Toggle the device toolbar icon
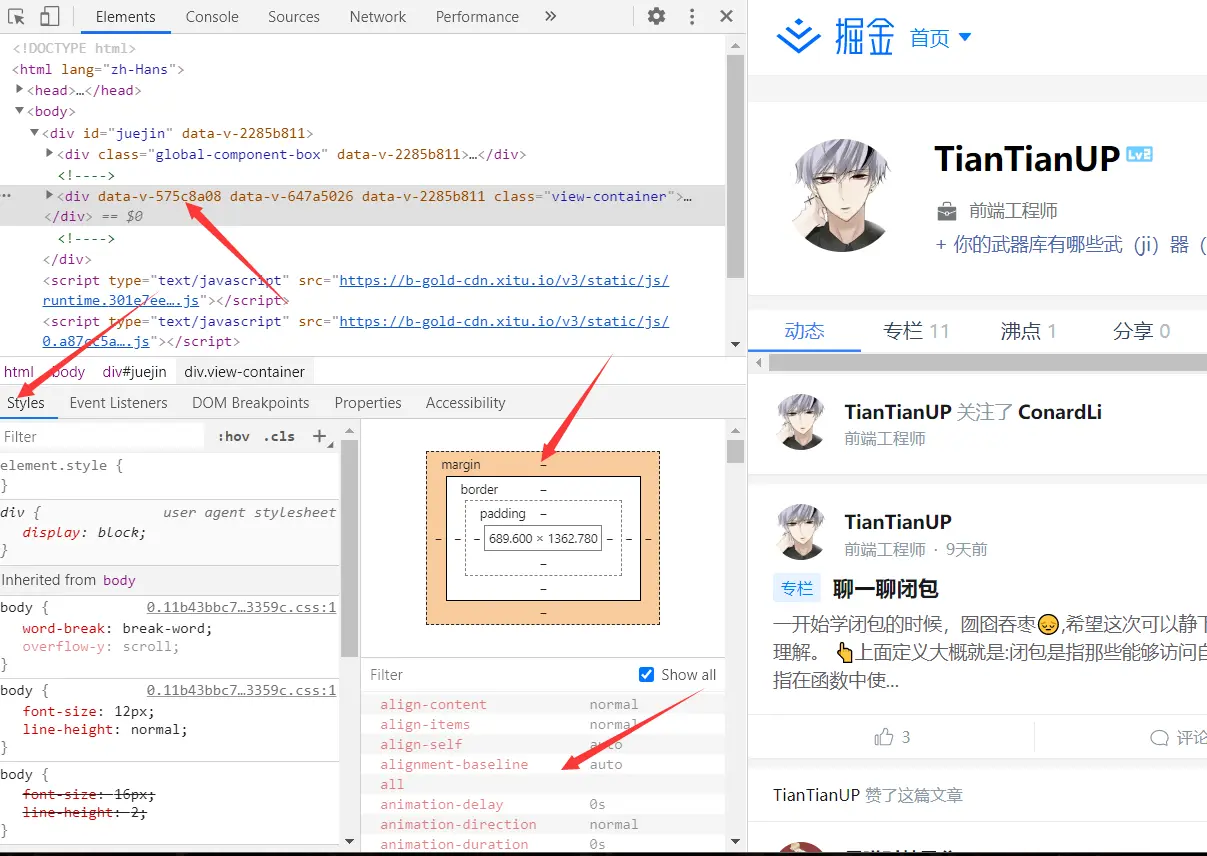The height and width of the screenshot is (856, 1207). coord(49,16)
